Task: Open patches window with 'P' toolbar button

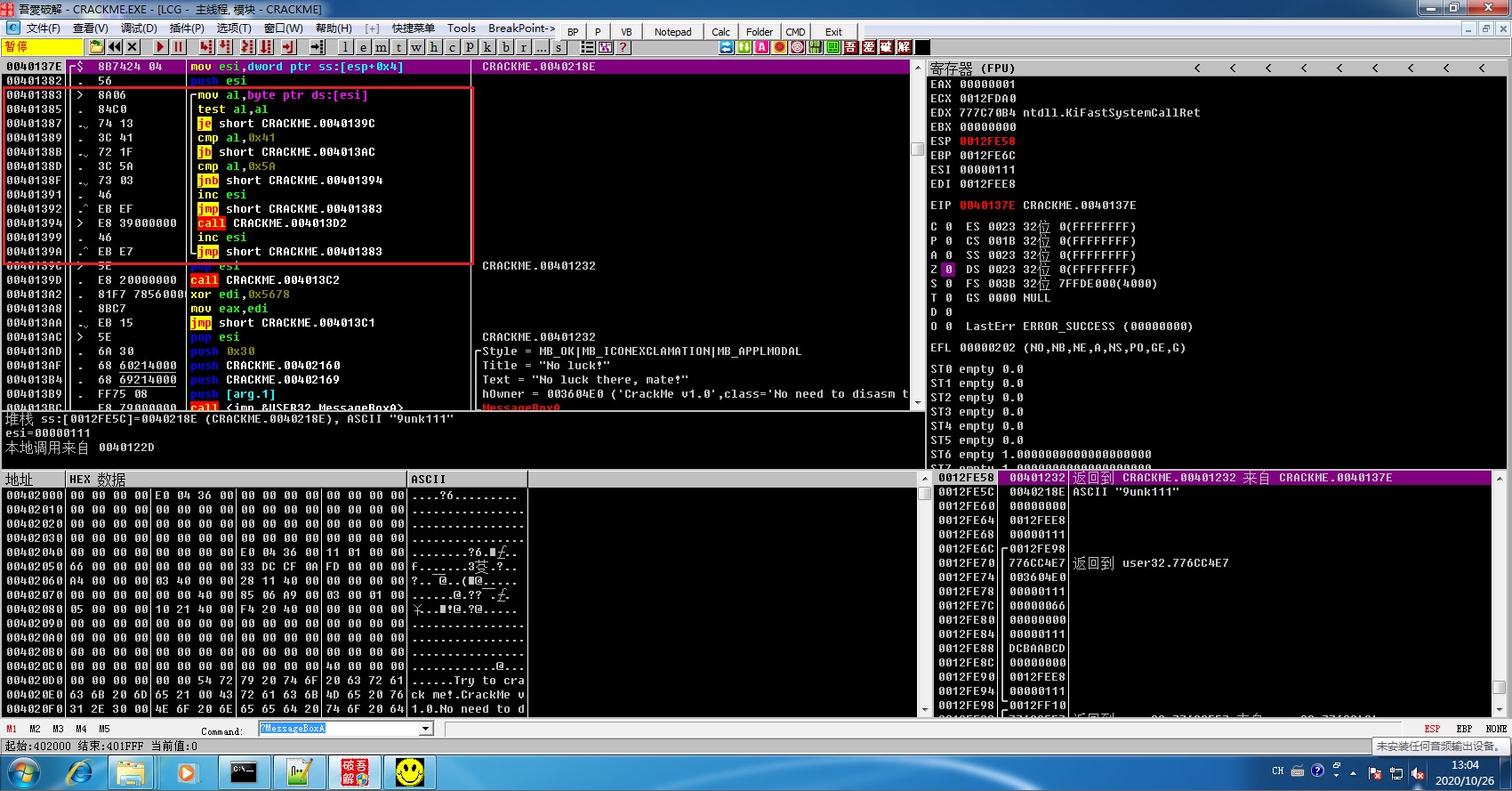Action: pyautogui.click(x=470, y=47)
